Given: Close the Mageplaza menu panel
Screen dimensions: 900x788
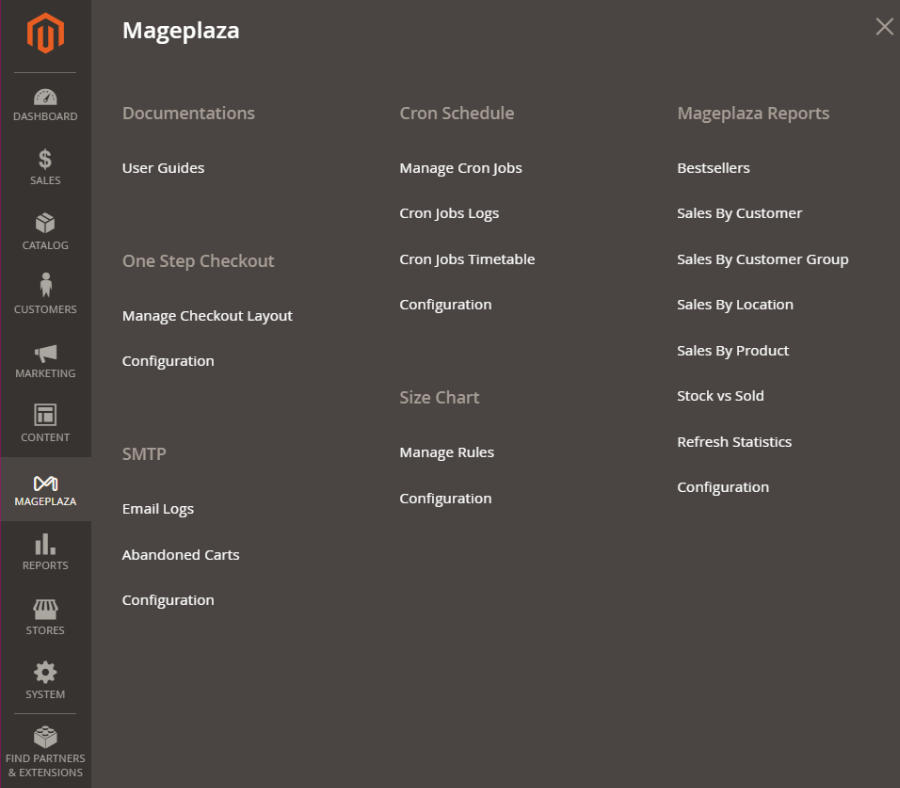Looking at the screenshot, I should 884,27.
